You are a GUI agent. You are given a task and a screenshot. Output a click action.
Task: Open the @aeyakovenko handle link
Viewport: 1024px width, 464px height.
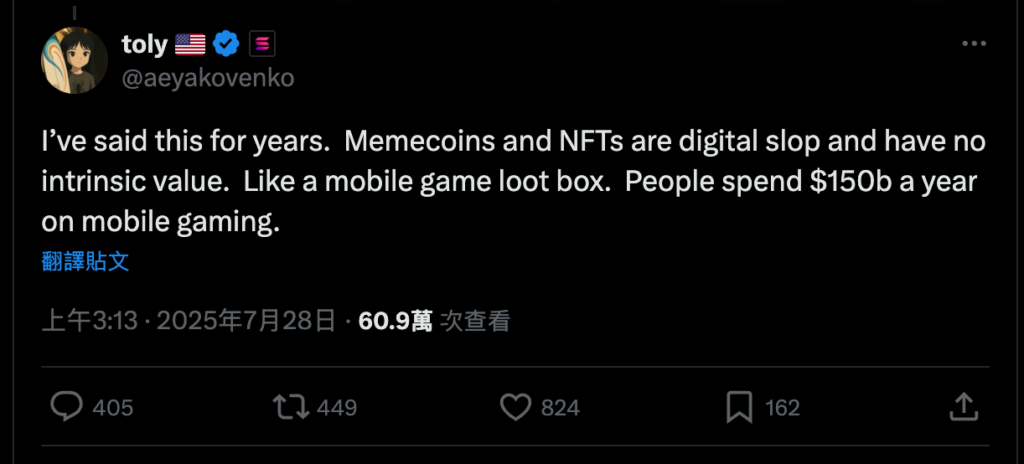tap(207, 78)
